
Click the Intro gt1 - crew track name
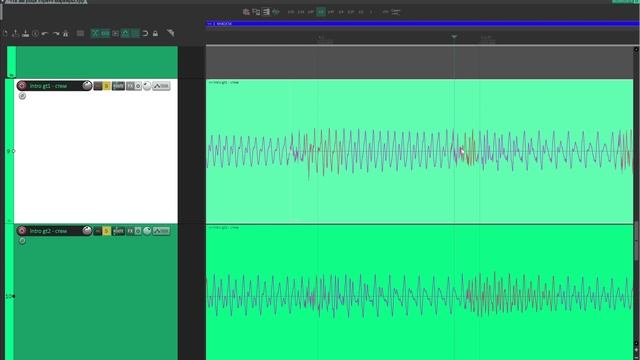[48, 86]
